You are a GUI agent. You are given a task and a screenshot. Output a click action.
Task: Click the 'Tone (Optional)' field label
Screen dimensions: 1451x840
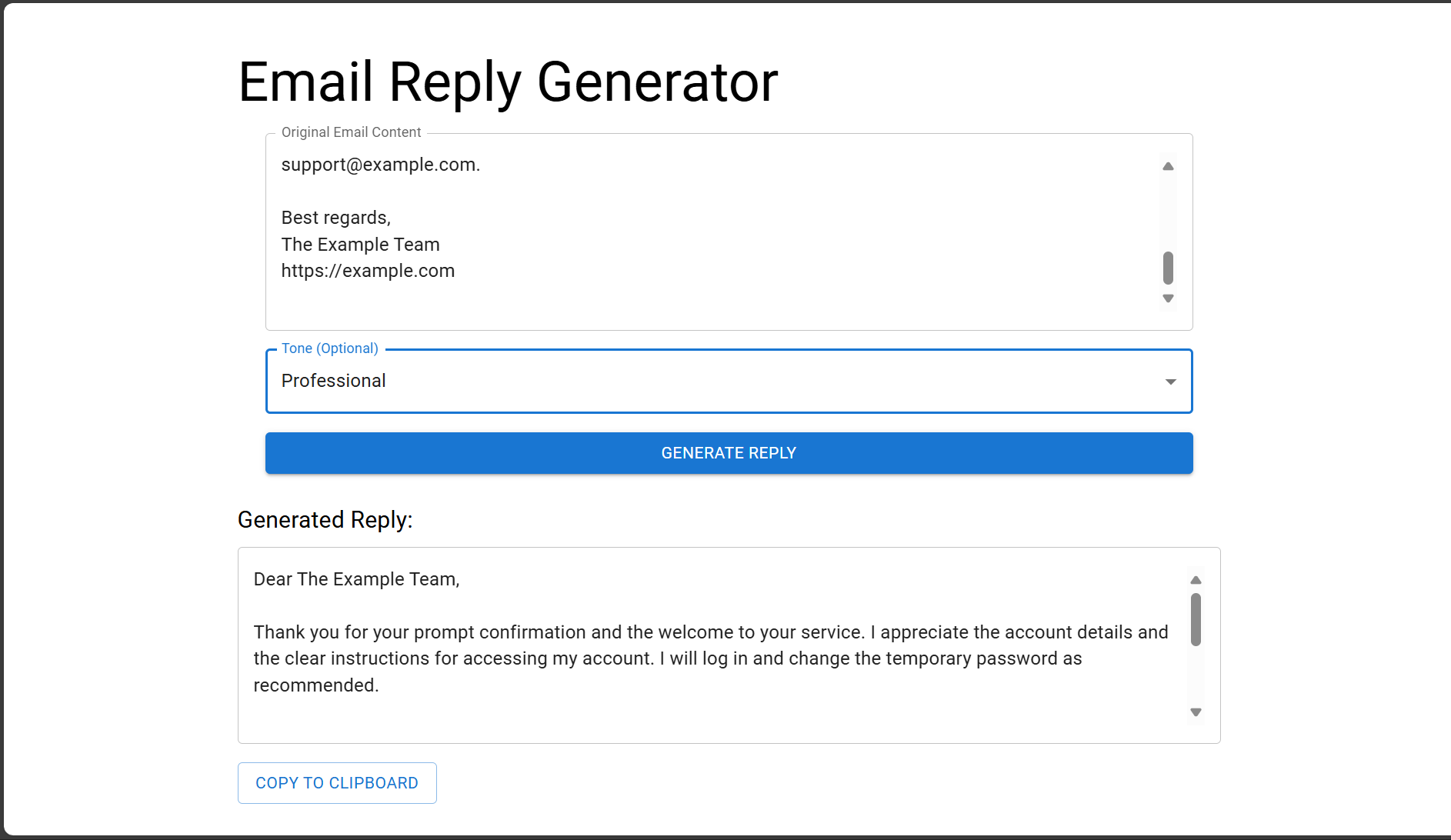329,348
